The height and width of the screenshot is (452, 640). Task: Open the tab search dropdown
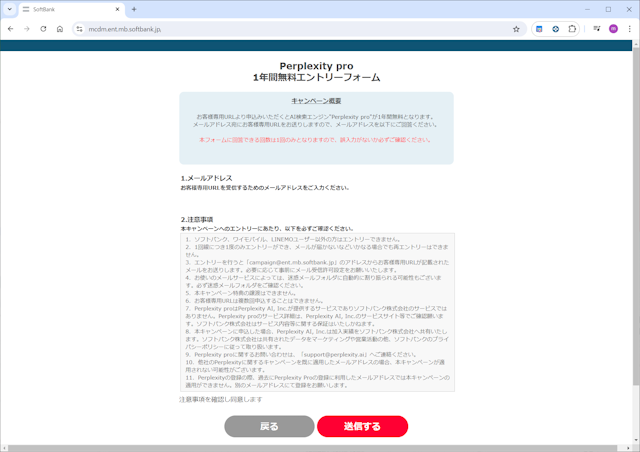click(9, 9)
